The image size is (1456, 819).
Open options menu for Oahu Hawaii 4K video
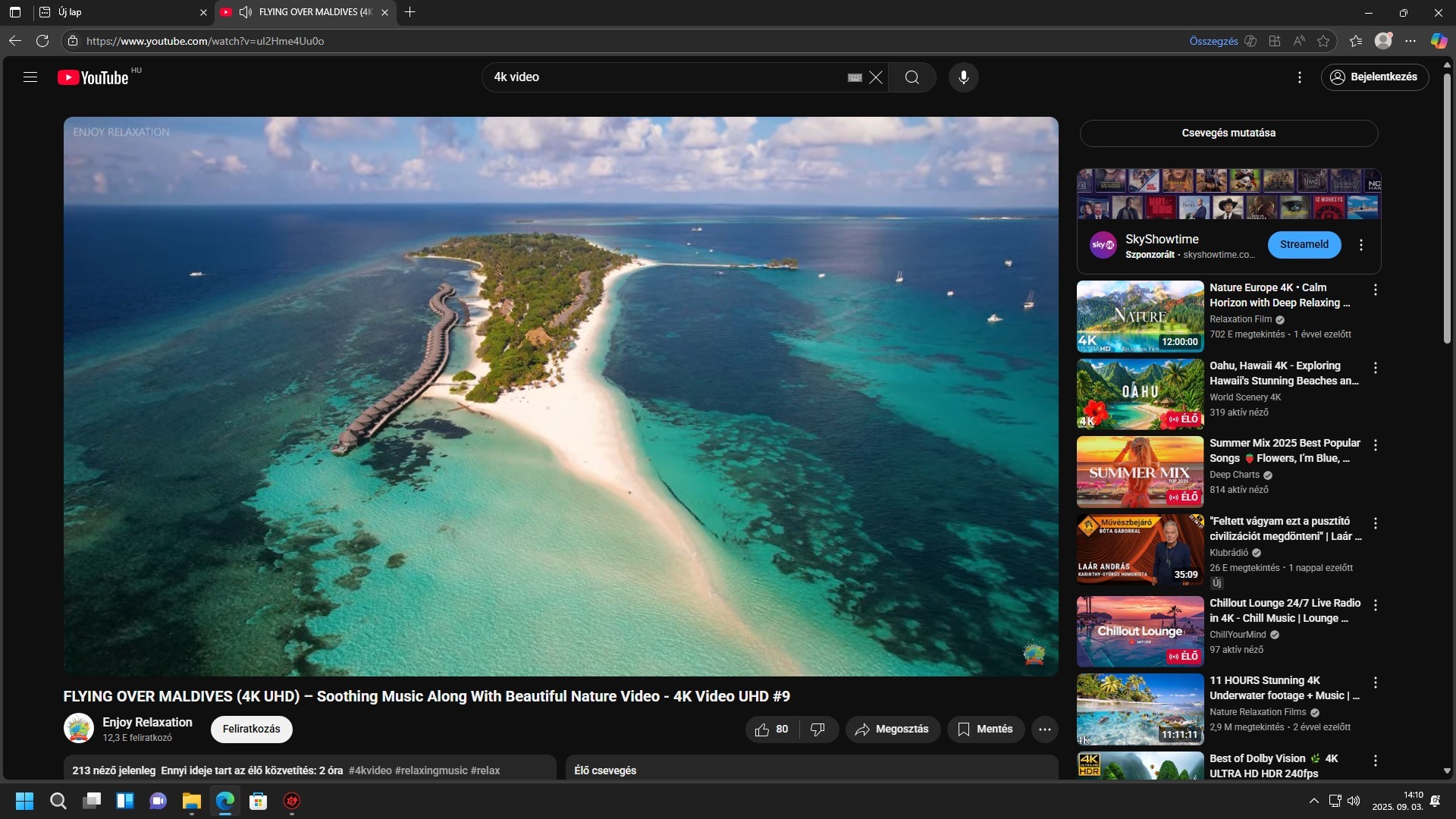point(1375,368)
